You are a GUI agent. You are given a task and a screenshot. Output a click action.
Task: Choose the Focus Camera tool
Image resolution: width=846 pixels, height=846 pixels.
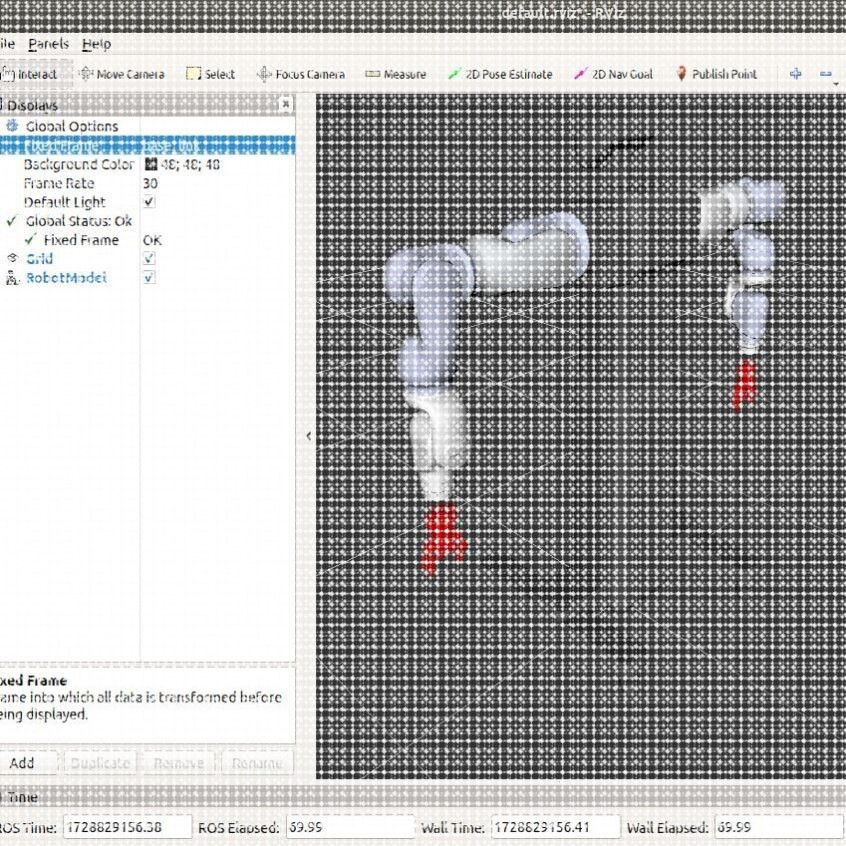301,74
